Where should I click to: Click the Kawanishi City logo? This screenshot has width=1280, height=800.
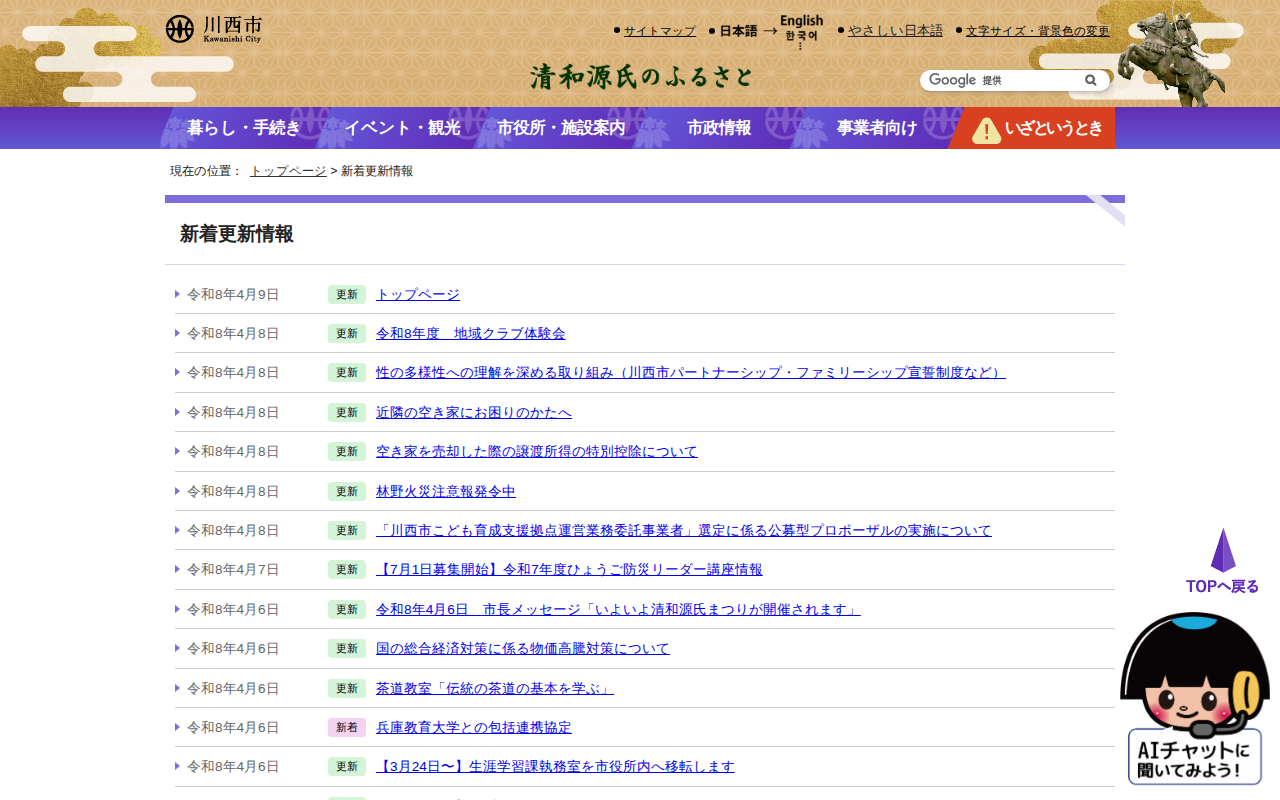213,29
